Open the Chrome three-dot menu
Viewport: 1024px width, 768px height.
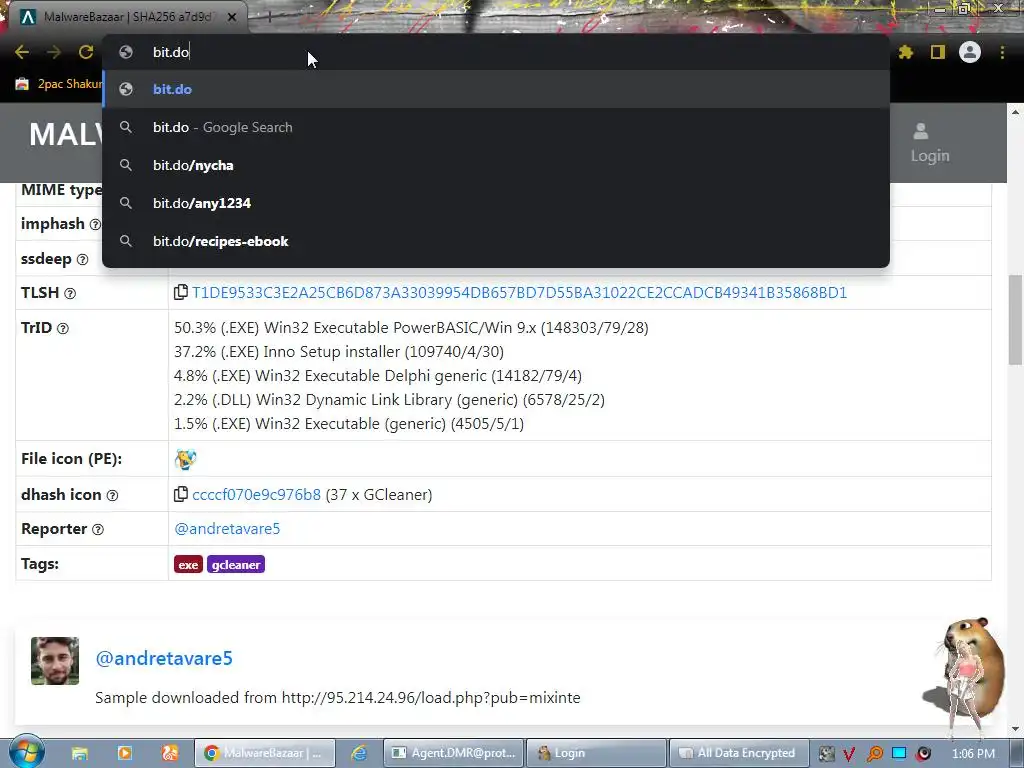click(x=1002, y=52)
